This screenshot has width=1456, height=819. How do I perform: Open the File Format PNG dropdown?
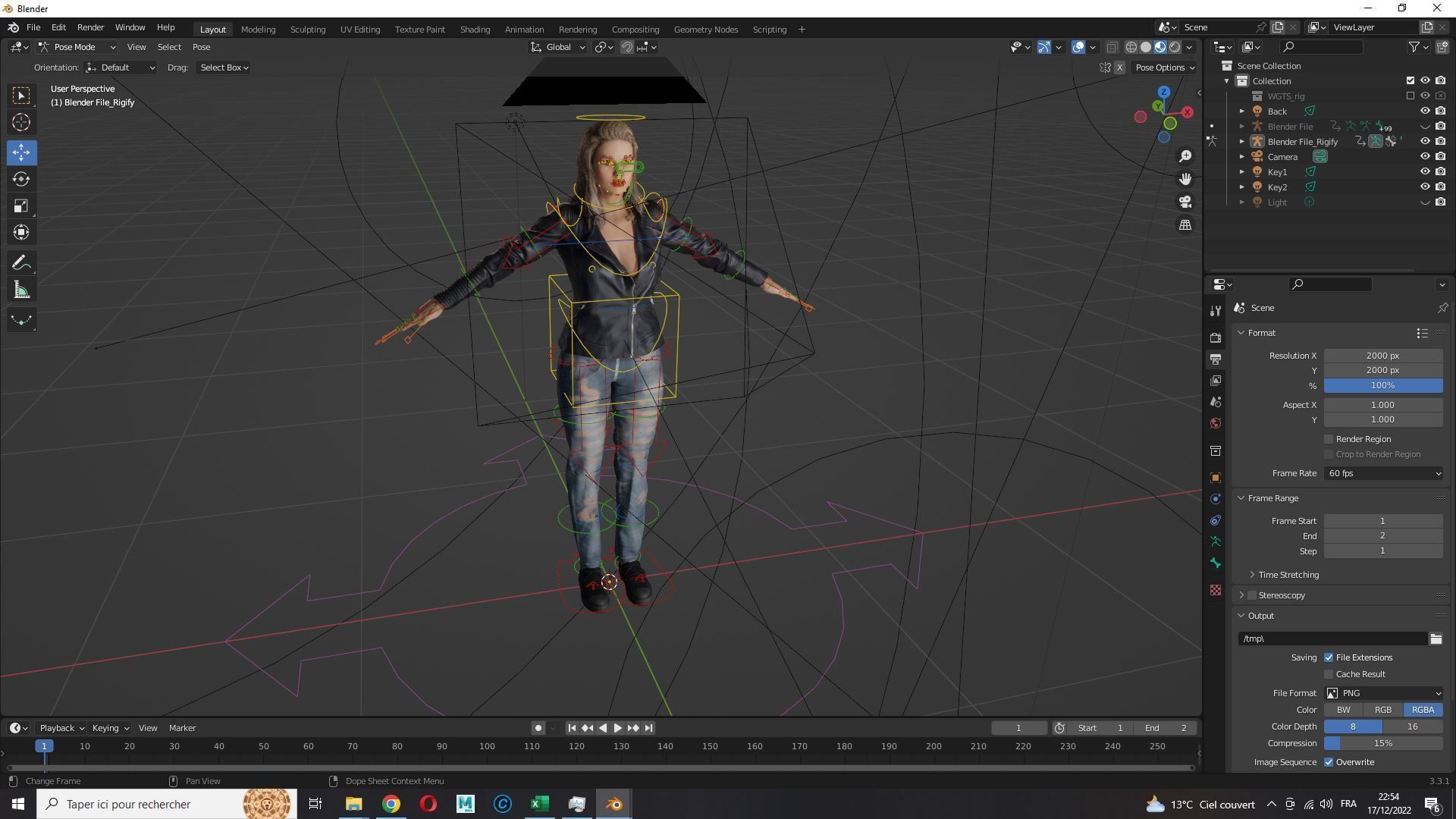(1383, 693)
